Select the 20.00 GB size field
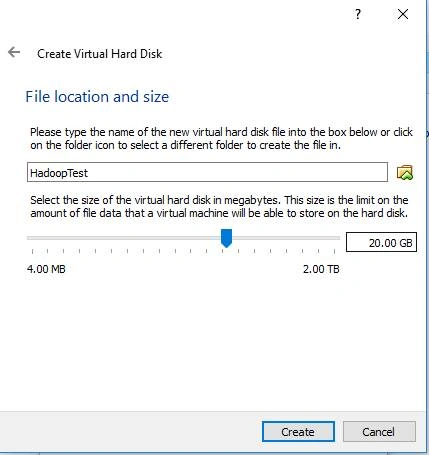The image size is (429, 455). (381, 242)
